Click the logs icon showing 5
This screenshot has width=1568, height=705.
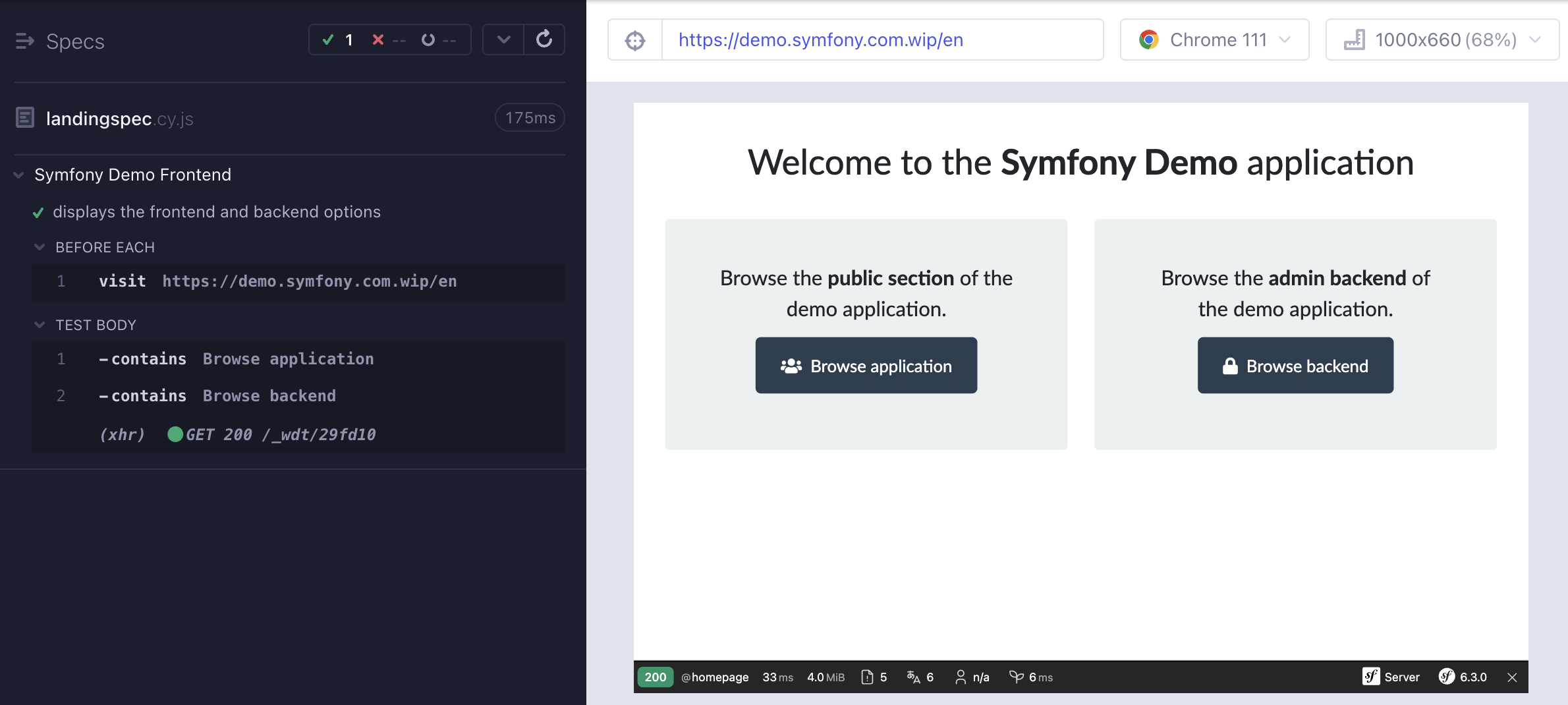coord(874,677)
